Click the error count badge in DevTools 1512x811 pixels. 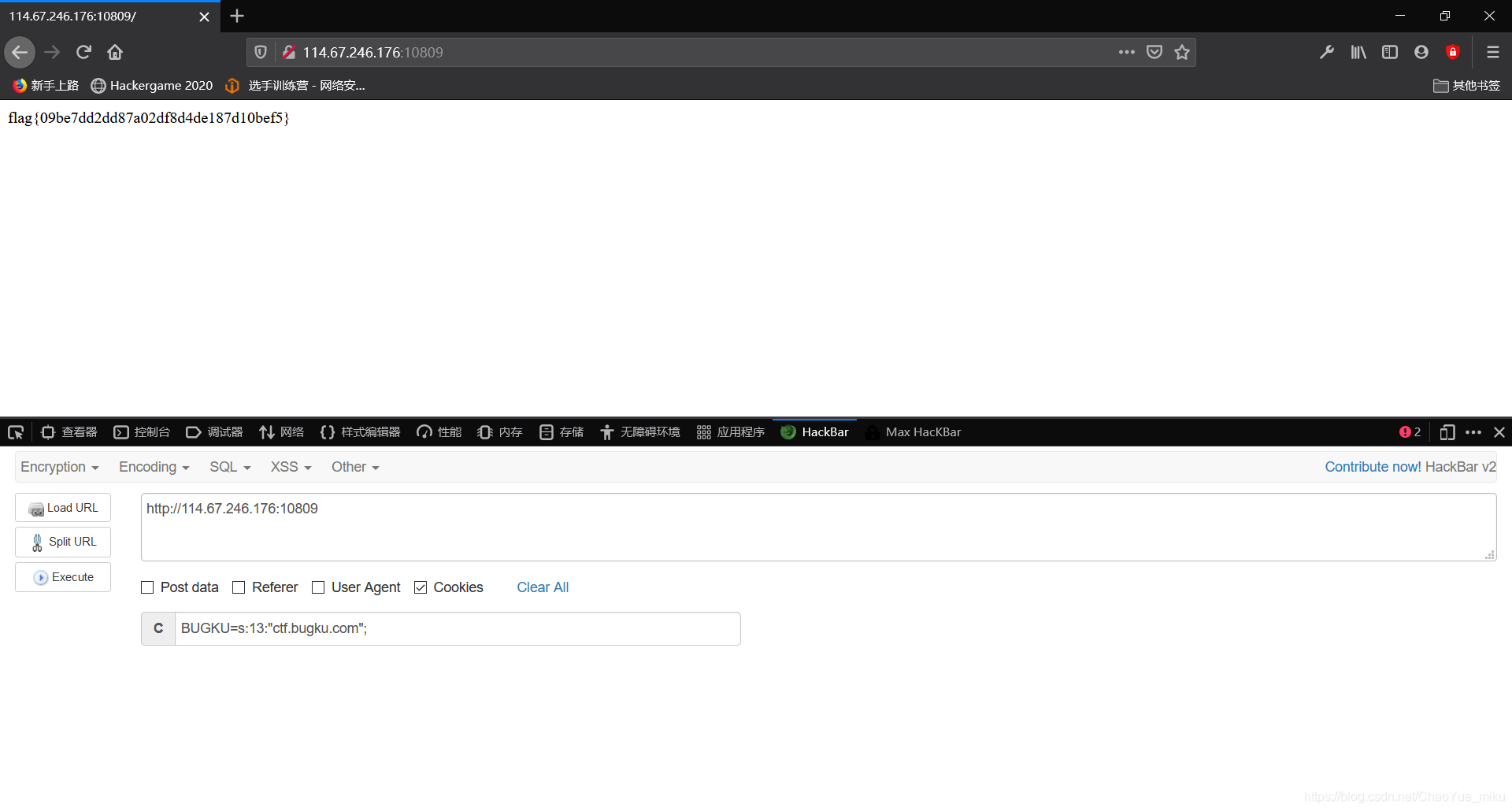1409,431
